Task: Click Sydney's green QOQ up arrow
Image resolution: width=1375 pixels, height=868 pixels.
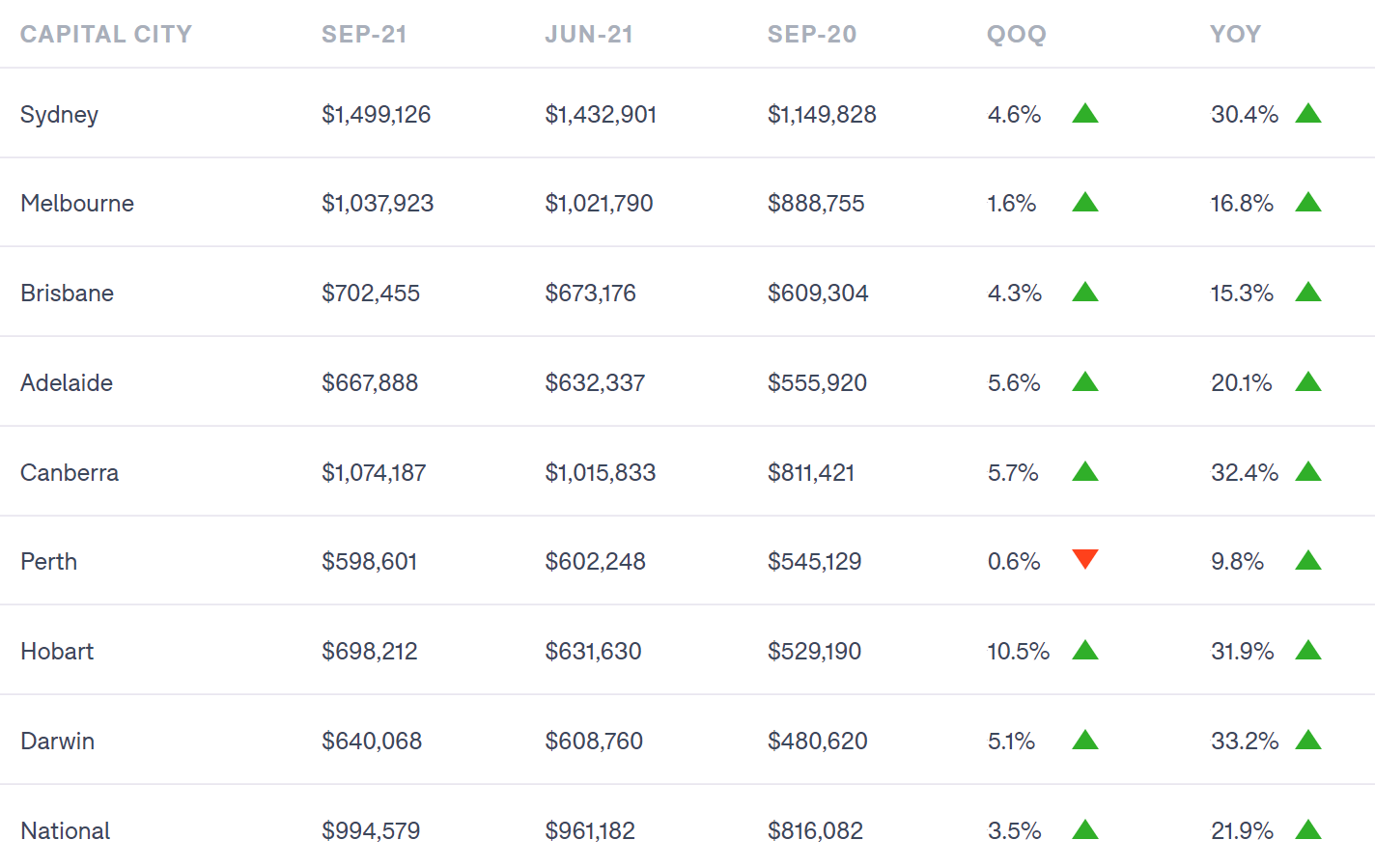Action: point(1085,114)
